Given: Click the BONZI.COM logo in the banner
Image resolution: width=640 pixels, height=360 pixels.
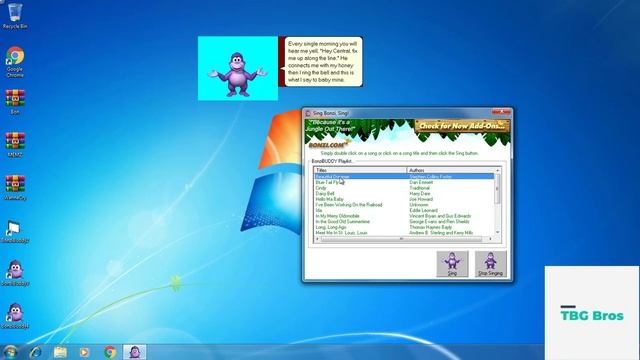Looking at the screenshot, I should pyautogui.click(x=329, y=144).
